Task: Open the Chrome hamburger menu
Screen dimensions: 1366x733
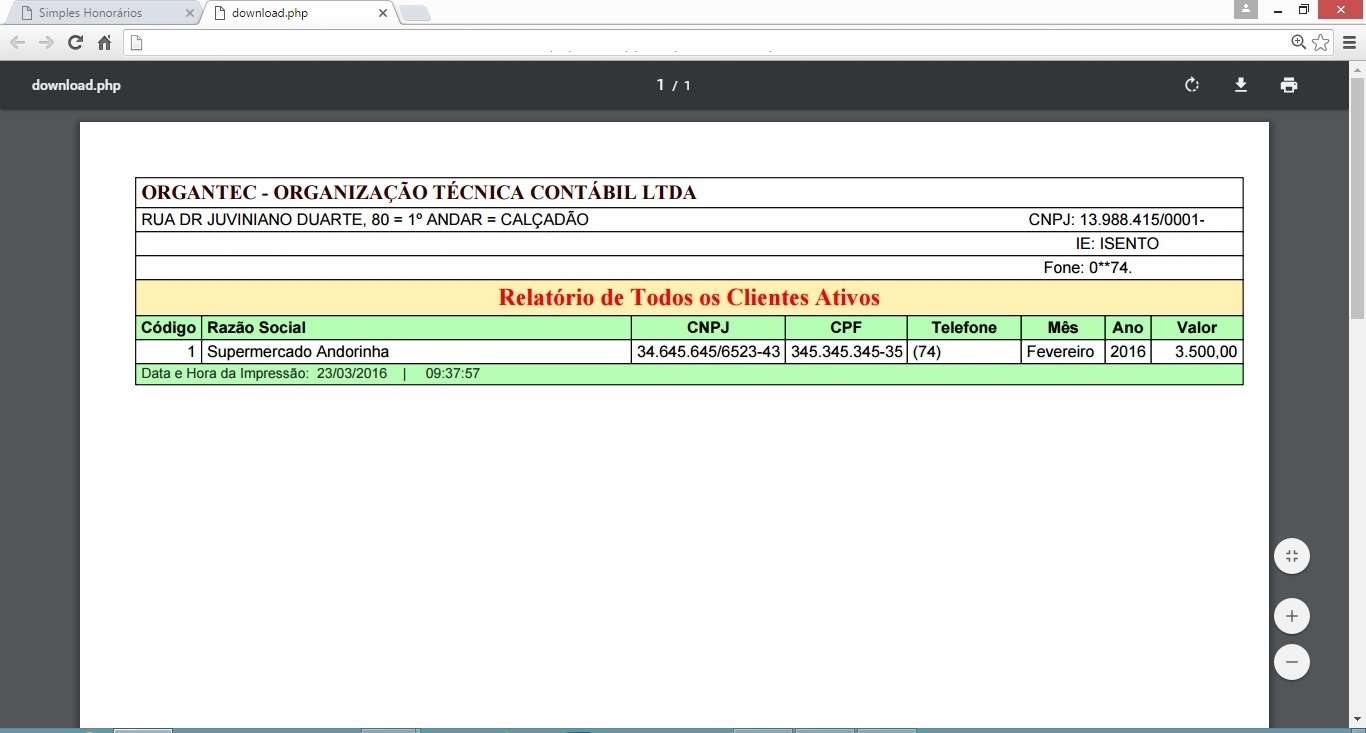Action: pyautogui.click(x=1349, y=42)
